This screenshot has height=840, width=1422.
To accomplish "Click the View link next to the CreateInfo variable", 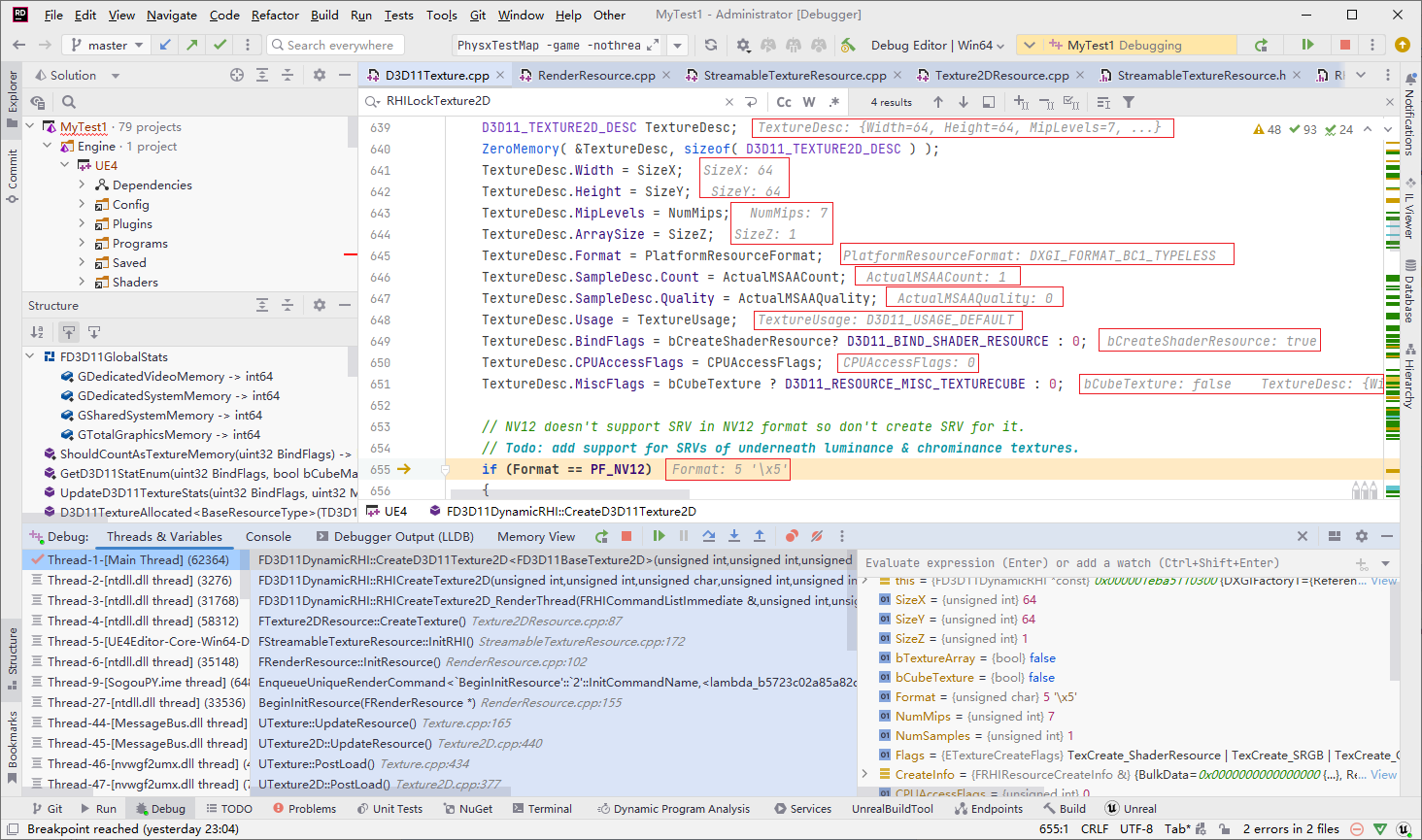I will tap(1384, 774).
